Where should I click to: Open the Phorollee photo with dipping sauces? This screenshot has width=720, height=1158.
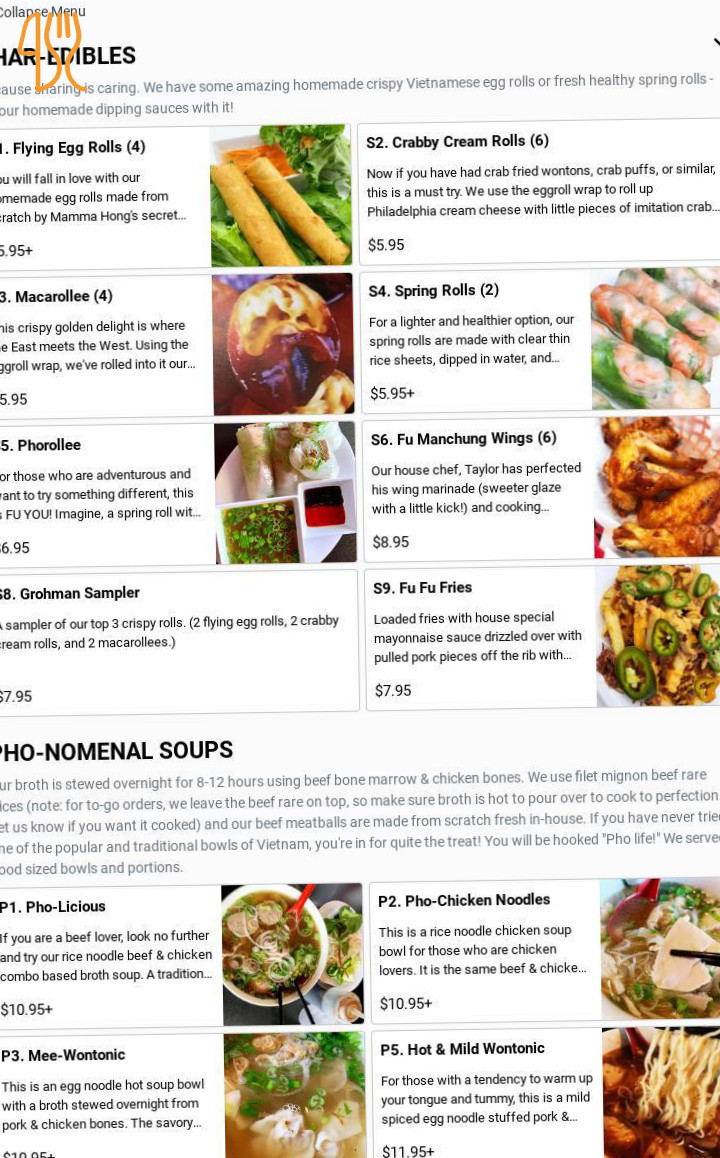click(x=286, y=493)
